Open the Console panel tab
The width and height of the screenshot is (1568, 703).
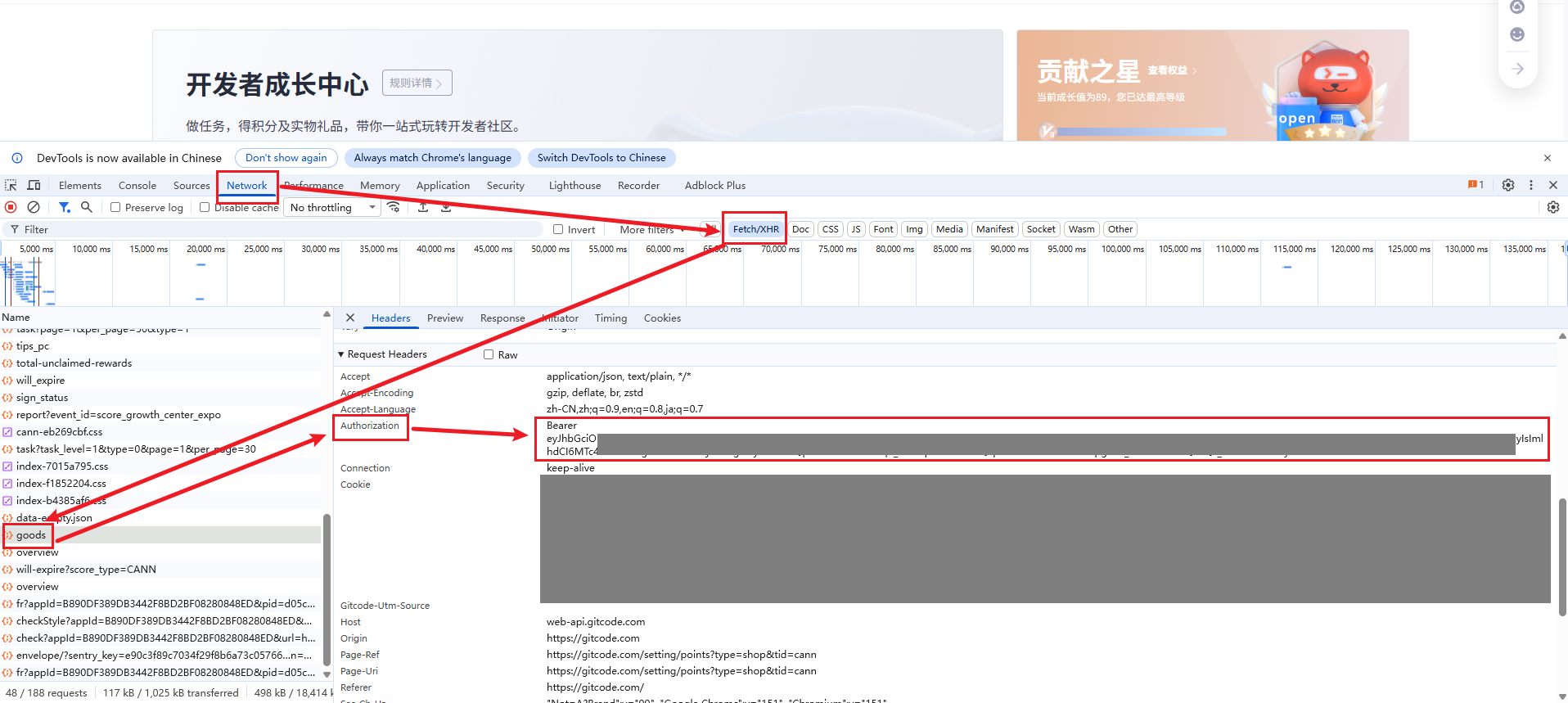click(x=137, y=186)
